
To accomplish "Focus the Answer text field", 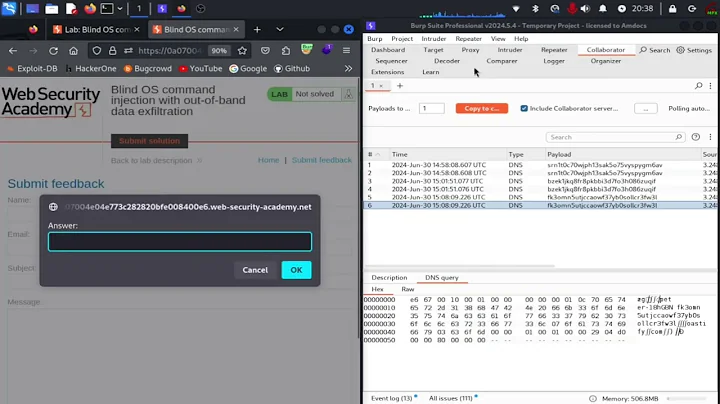I will 180,241.
